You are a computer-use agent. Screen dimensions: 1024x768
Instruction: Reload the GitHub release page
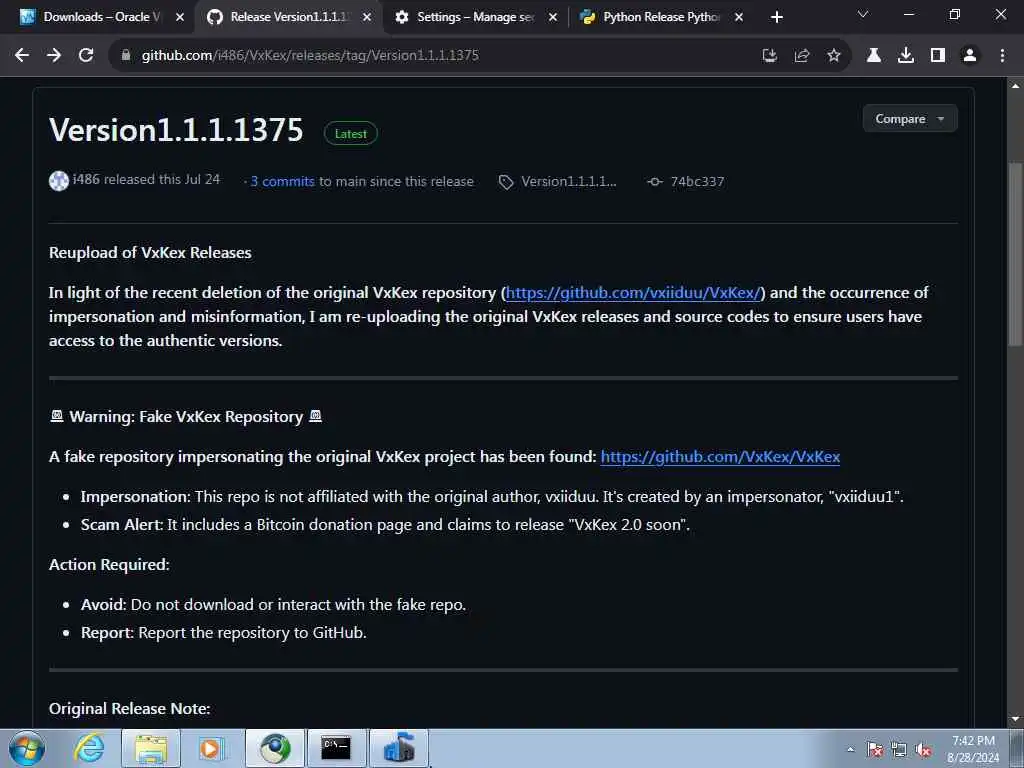[x=86, y=56]
